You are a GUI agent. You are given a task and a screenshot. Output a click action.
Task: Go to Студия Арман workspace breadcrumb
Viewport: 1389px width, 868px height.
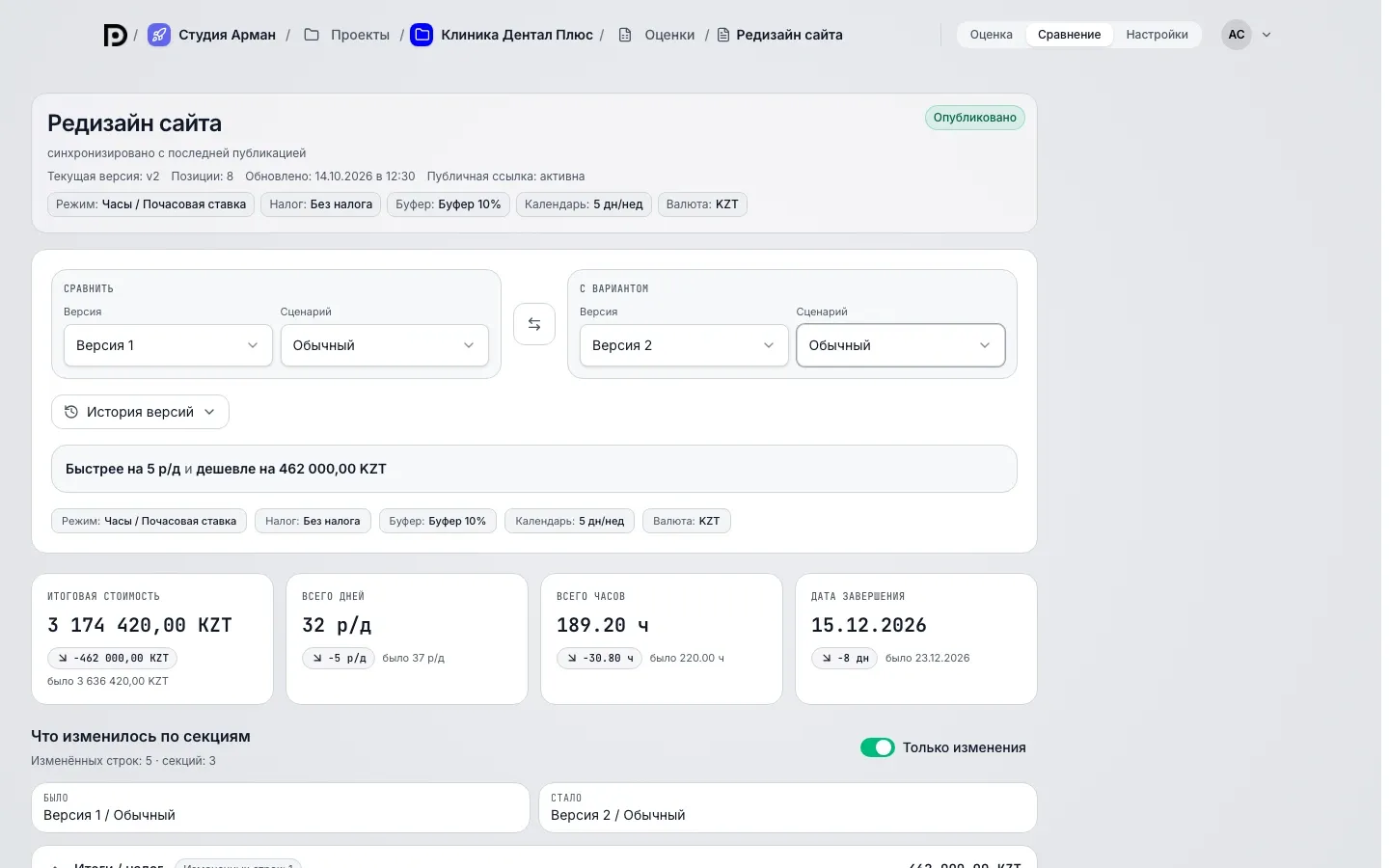coord(227,35)
